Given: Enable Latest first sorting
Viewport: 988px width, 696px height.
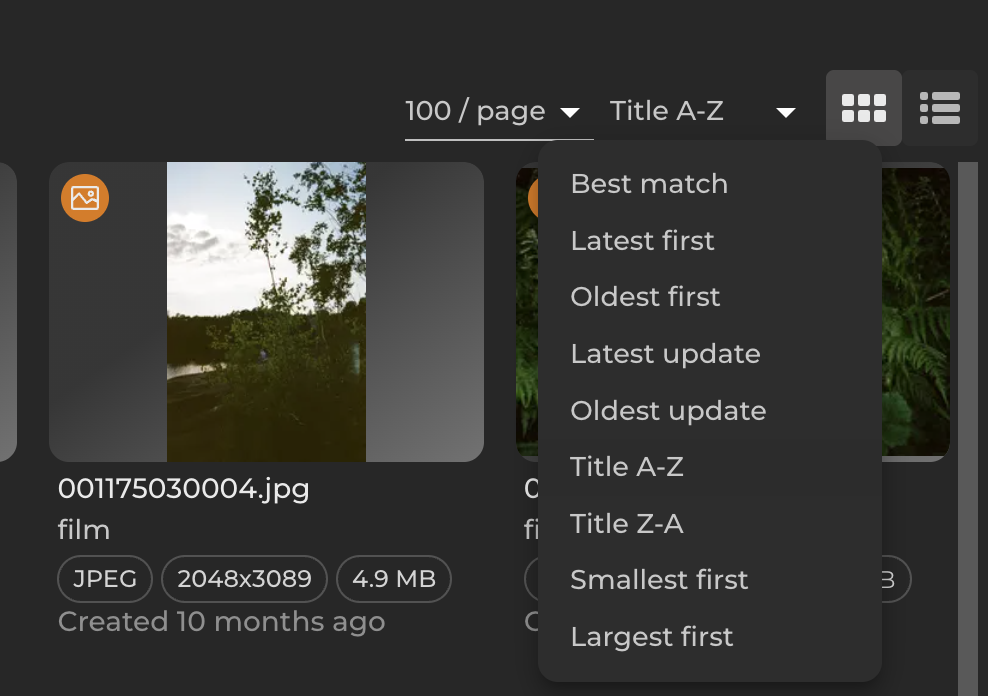Looking at the screenshot, I should tap(641, 240).
